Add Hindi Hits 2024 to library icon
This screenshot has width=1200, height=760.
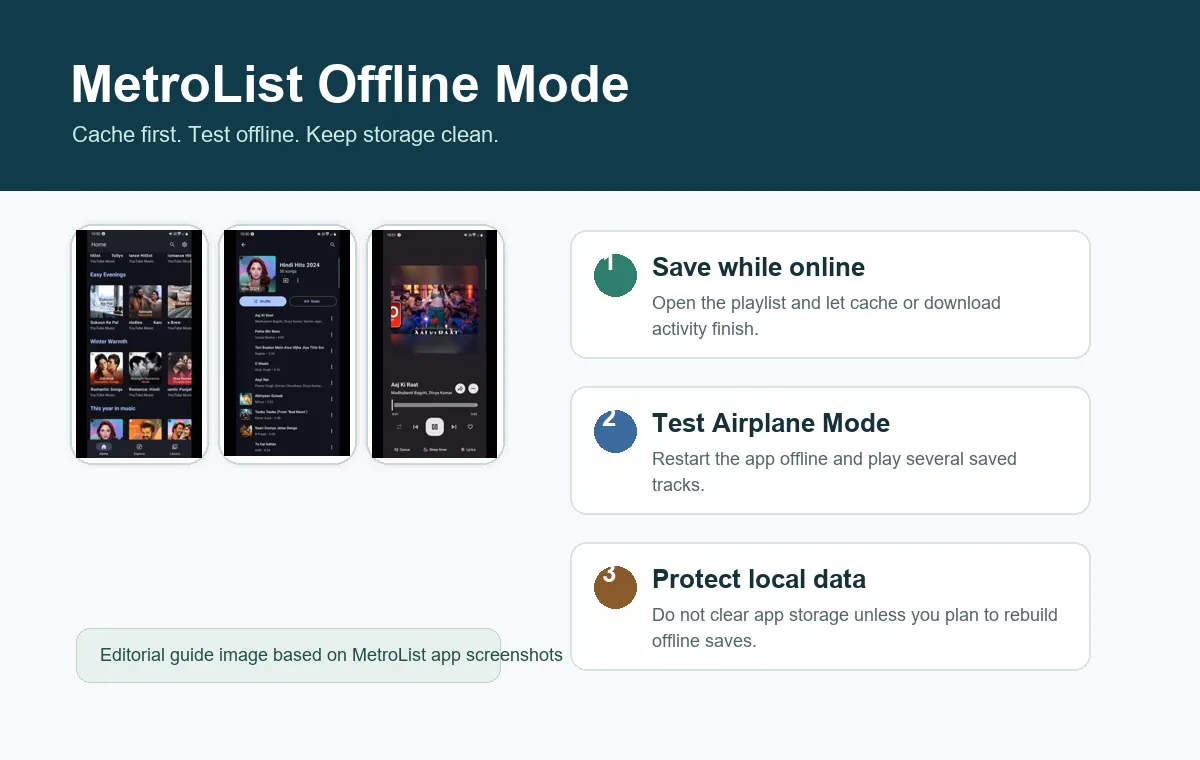286,280
